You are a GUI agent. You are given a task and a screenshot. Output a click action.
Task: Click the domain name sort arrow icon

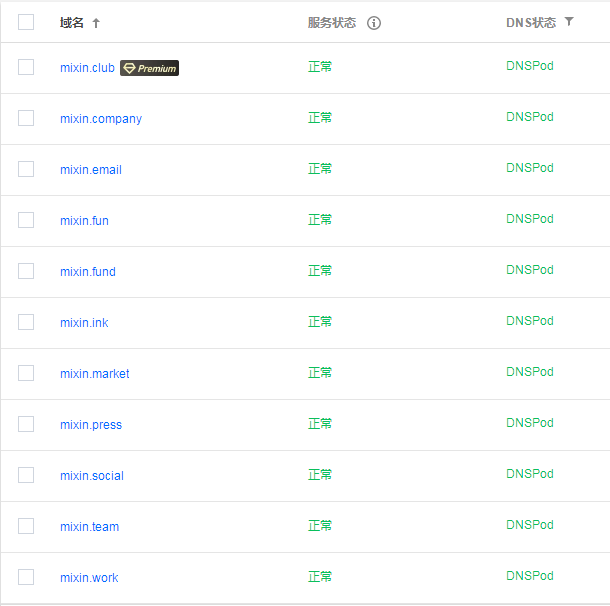pos(96,23)
